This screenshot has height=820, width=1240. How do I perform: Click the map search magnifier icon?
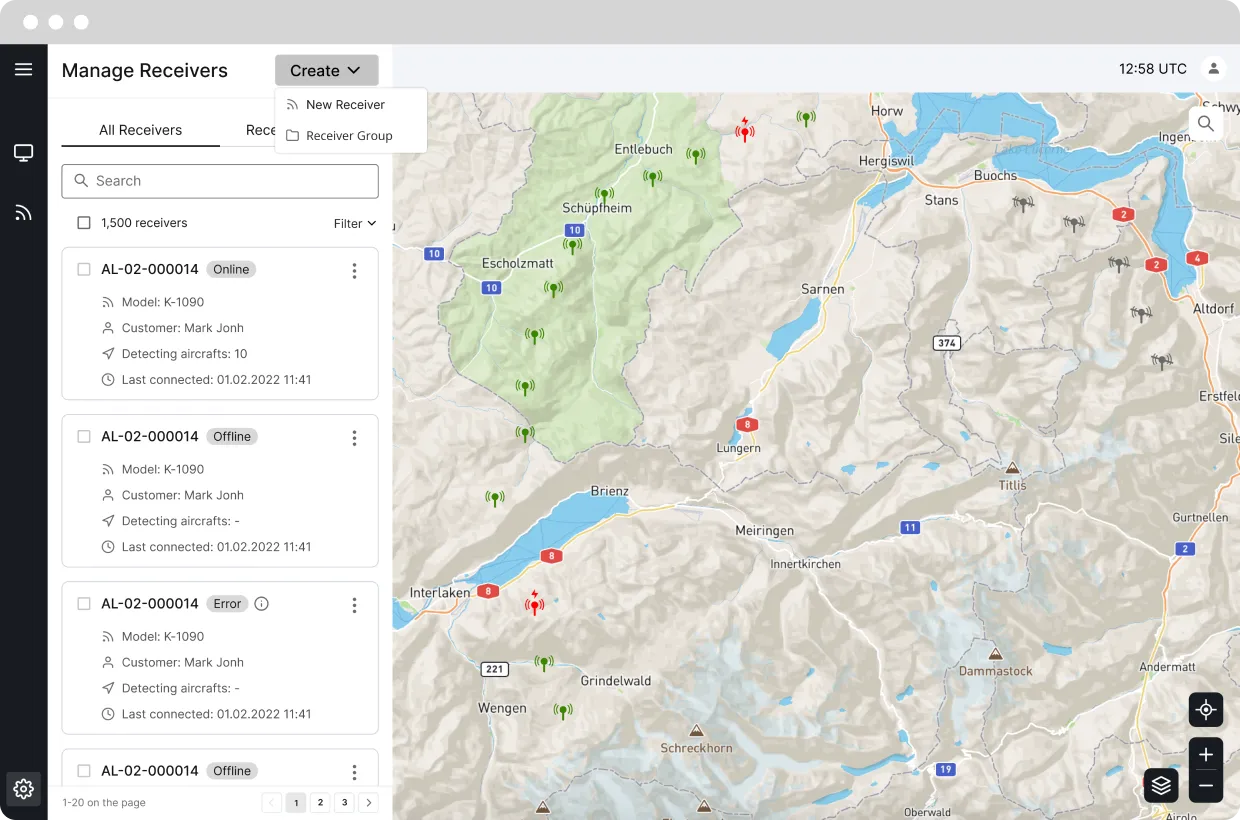[1206, 123]
